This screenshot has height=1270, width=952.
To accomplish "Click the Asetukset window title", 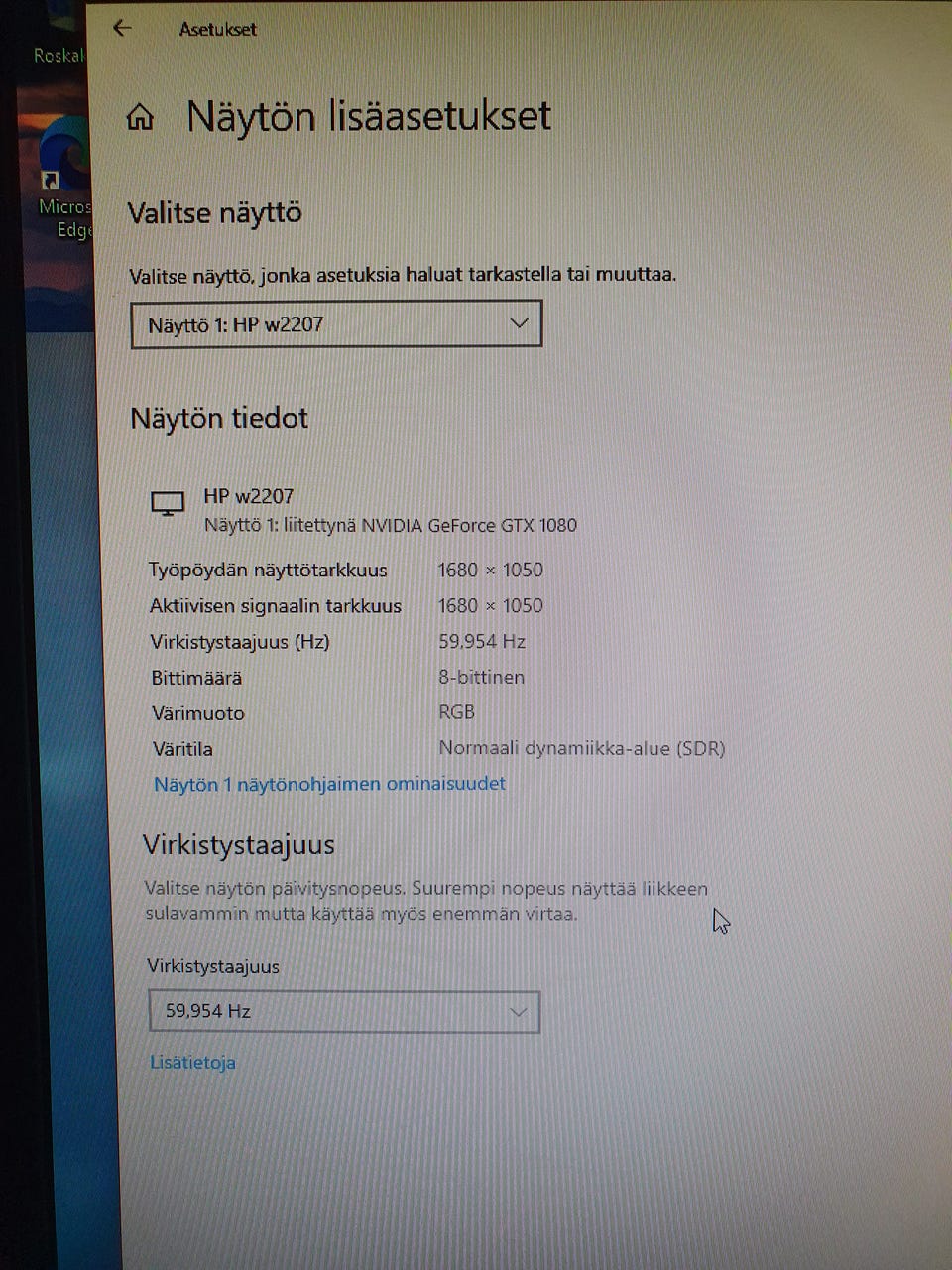I will coord(217,29).
